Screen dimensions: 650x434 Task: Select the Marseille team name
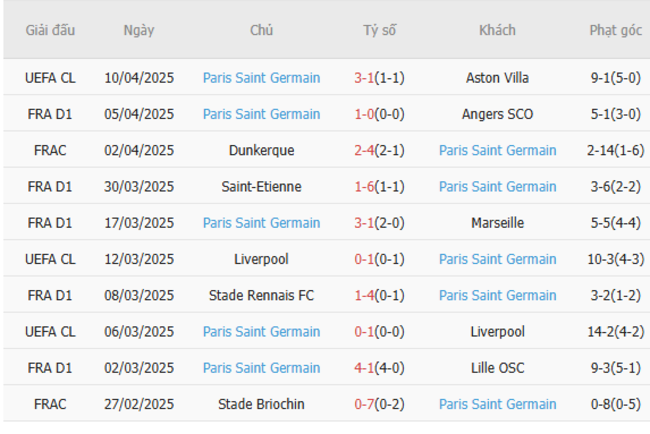click(497, 223)
